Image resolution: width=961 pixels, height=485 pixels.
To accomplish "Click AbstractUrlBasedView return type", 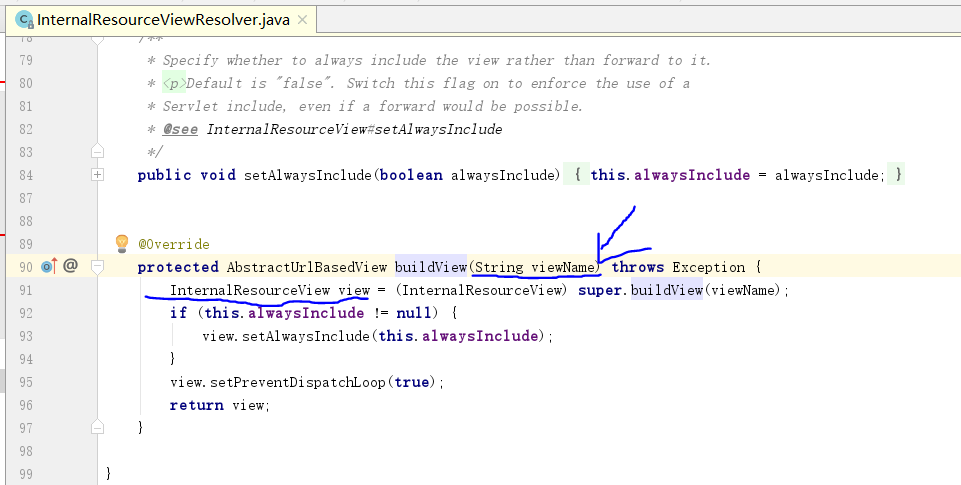I will click(307, 267).
